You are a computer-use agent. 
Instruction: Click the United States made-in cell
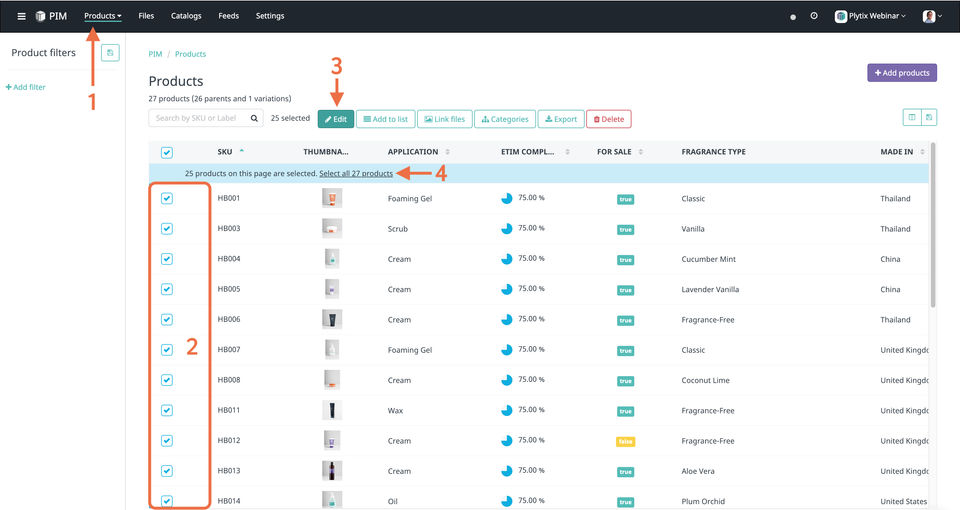pos(904,501)
